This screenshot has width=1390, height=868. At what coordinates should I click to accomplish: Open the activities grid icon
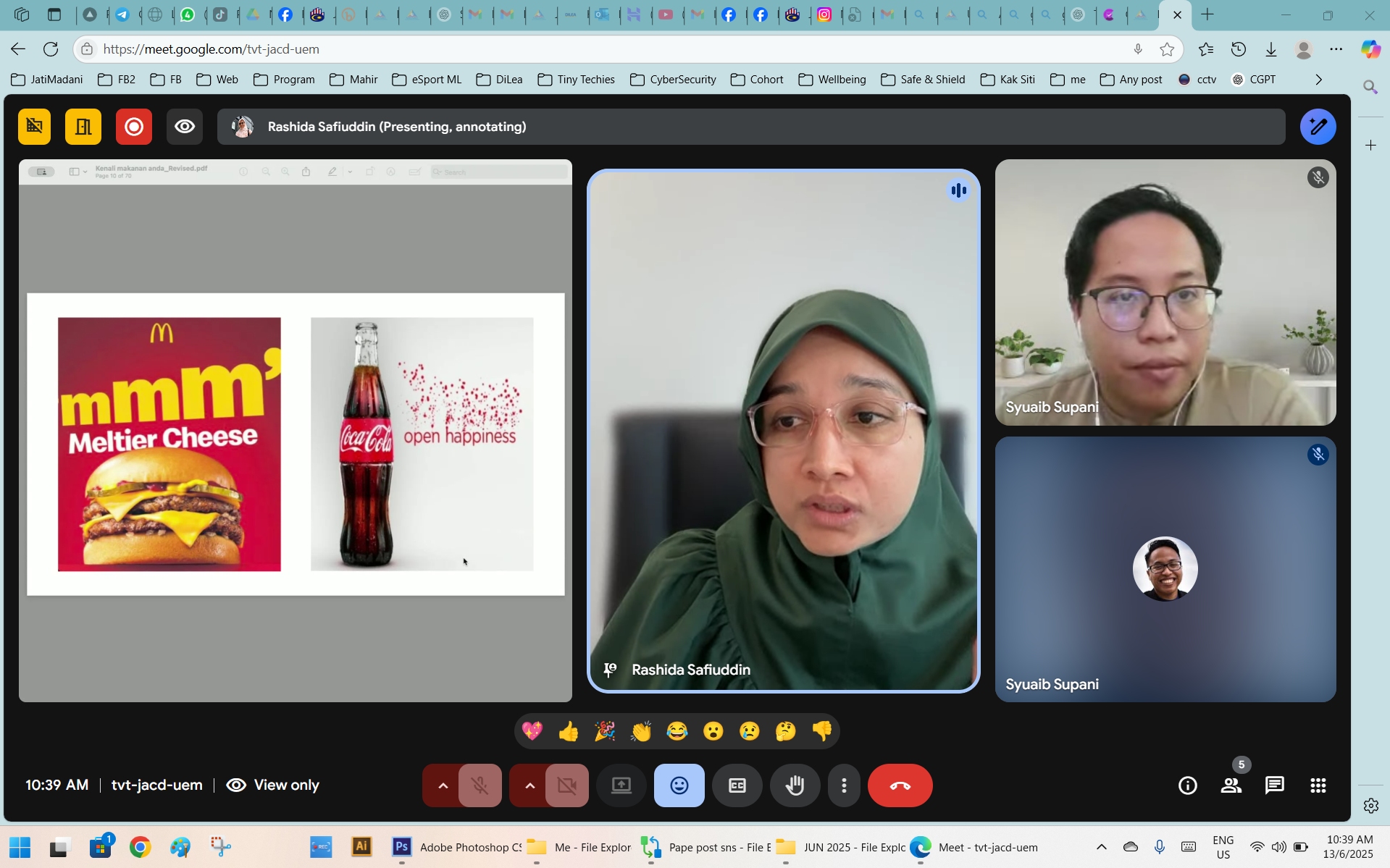click(1318, 785)
